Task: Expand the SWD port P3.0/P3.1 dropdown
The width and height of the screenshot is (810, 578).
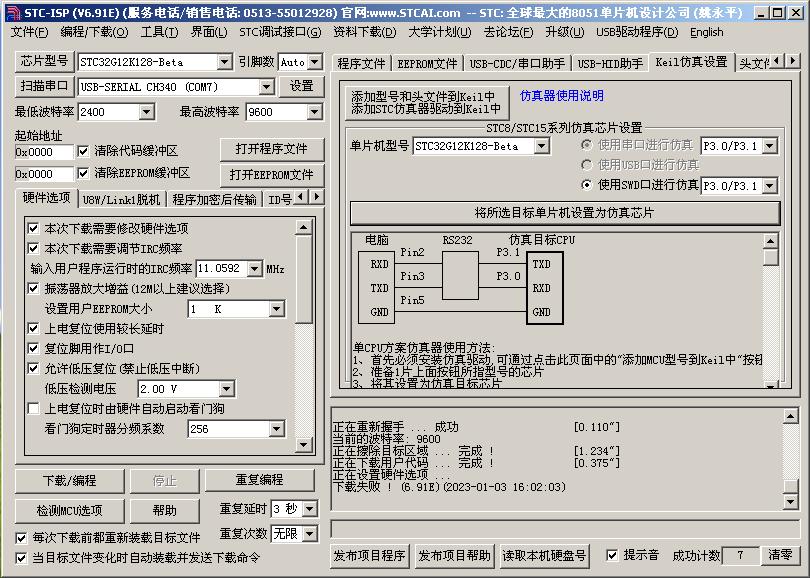Action: (x=770, y=186)
